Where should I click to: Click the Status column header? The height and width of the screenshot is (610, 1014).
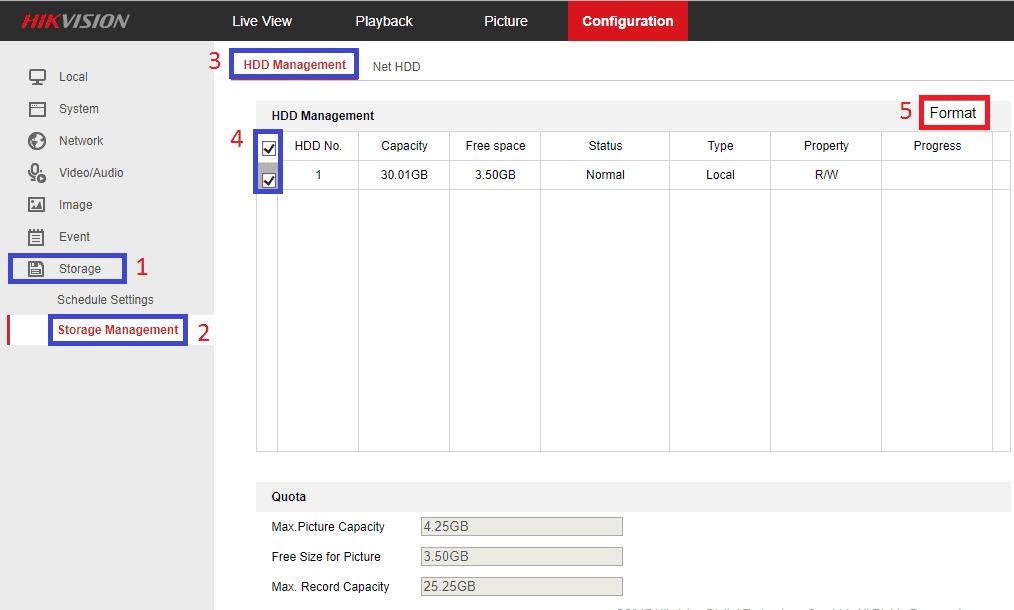pos(605,146)
